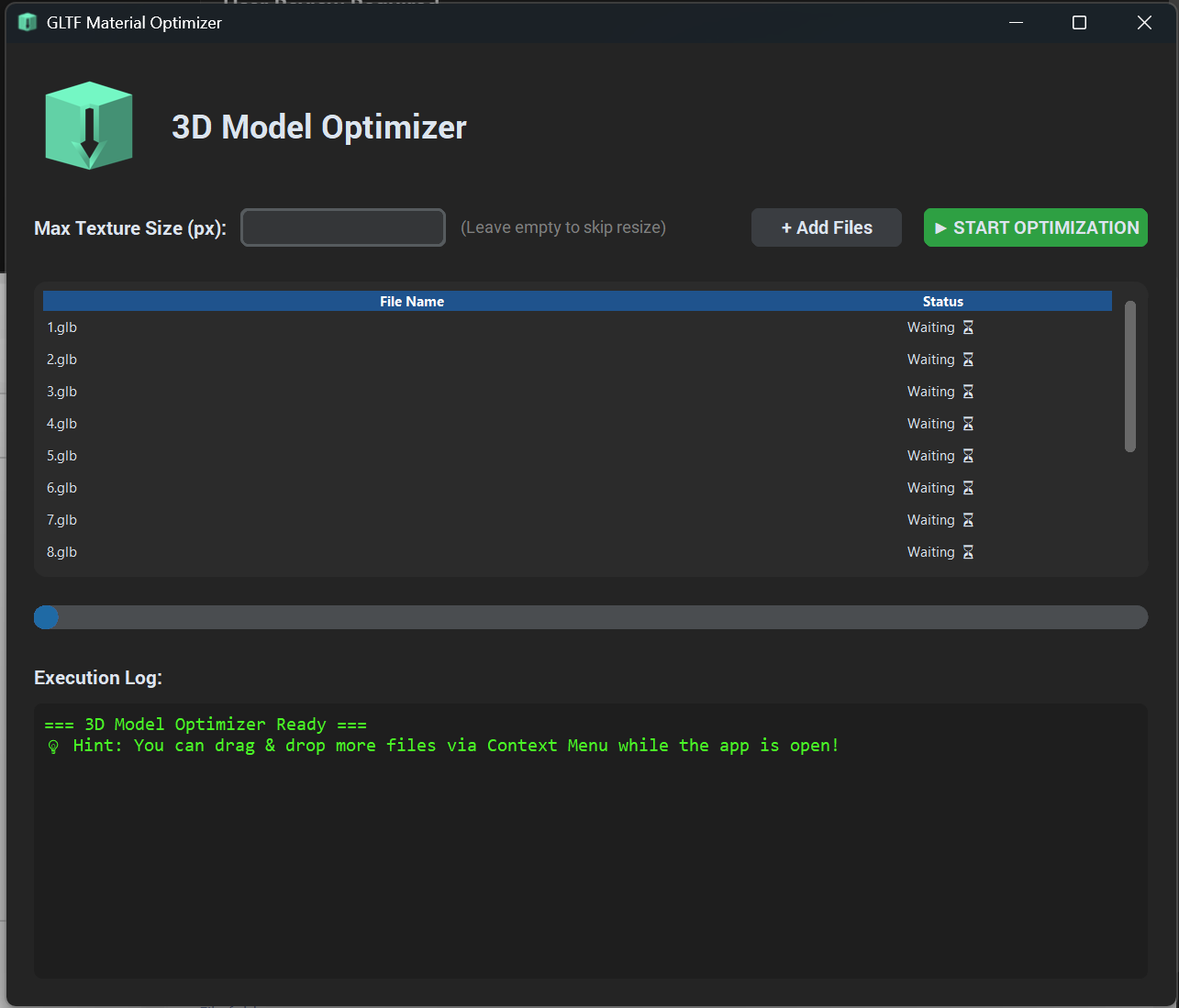1179x1008 pixels.
Task: Click the 'Max Texture Size (px):' label
Action: (x=130, y=228)
